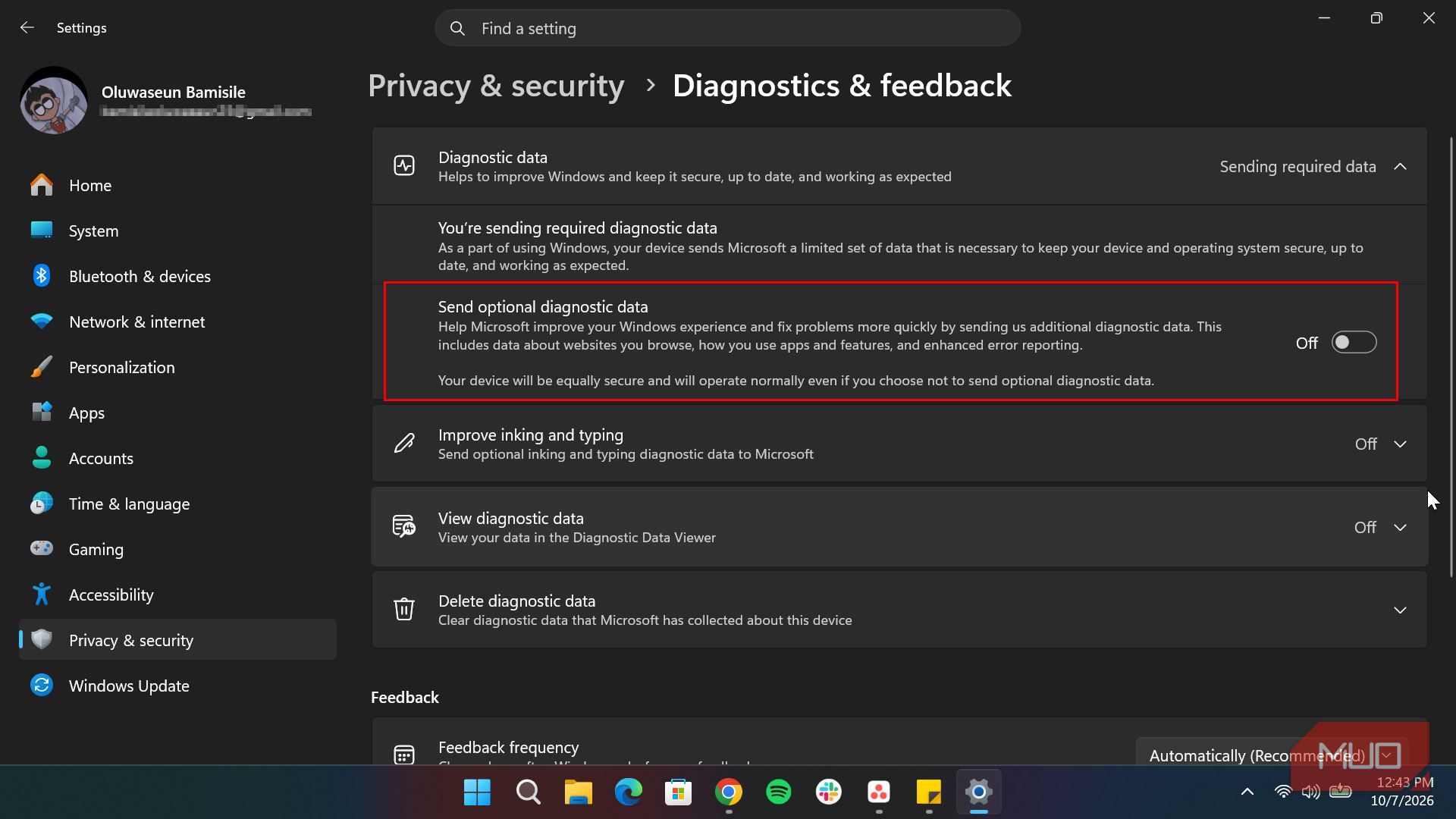Click the Accounts person icon
Screen dimensions: 1456x819
[x=42, y=458]
